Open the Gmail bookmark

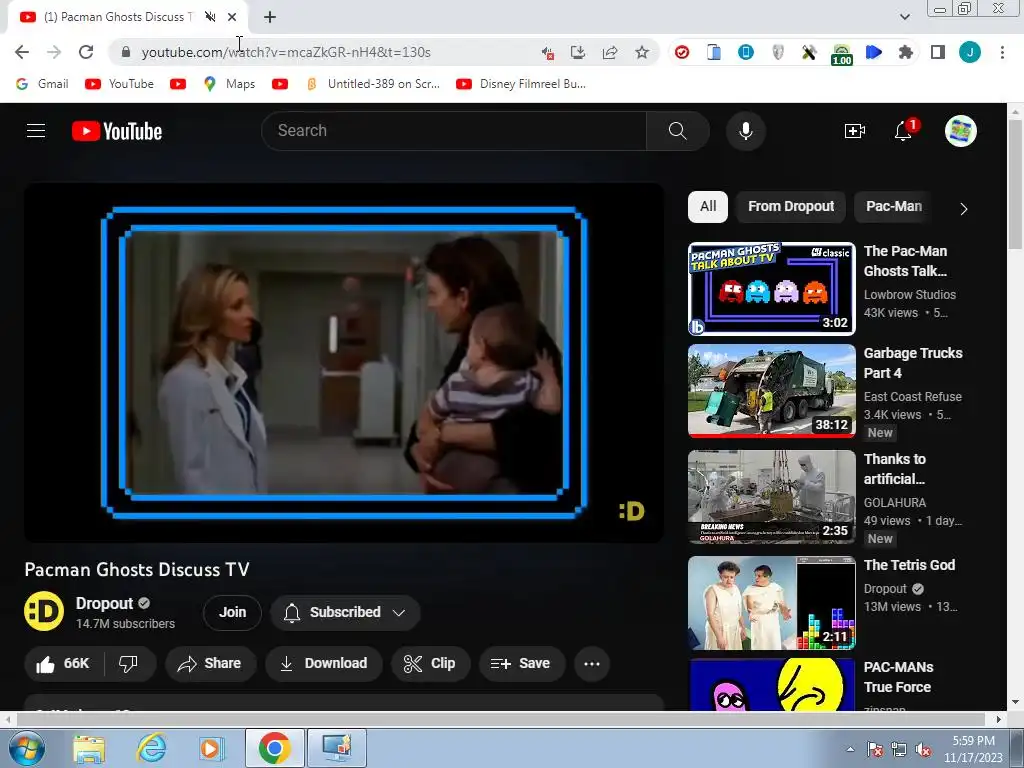coord(42,84)
